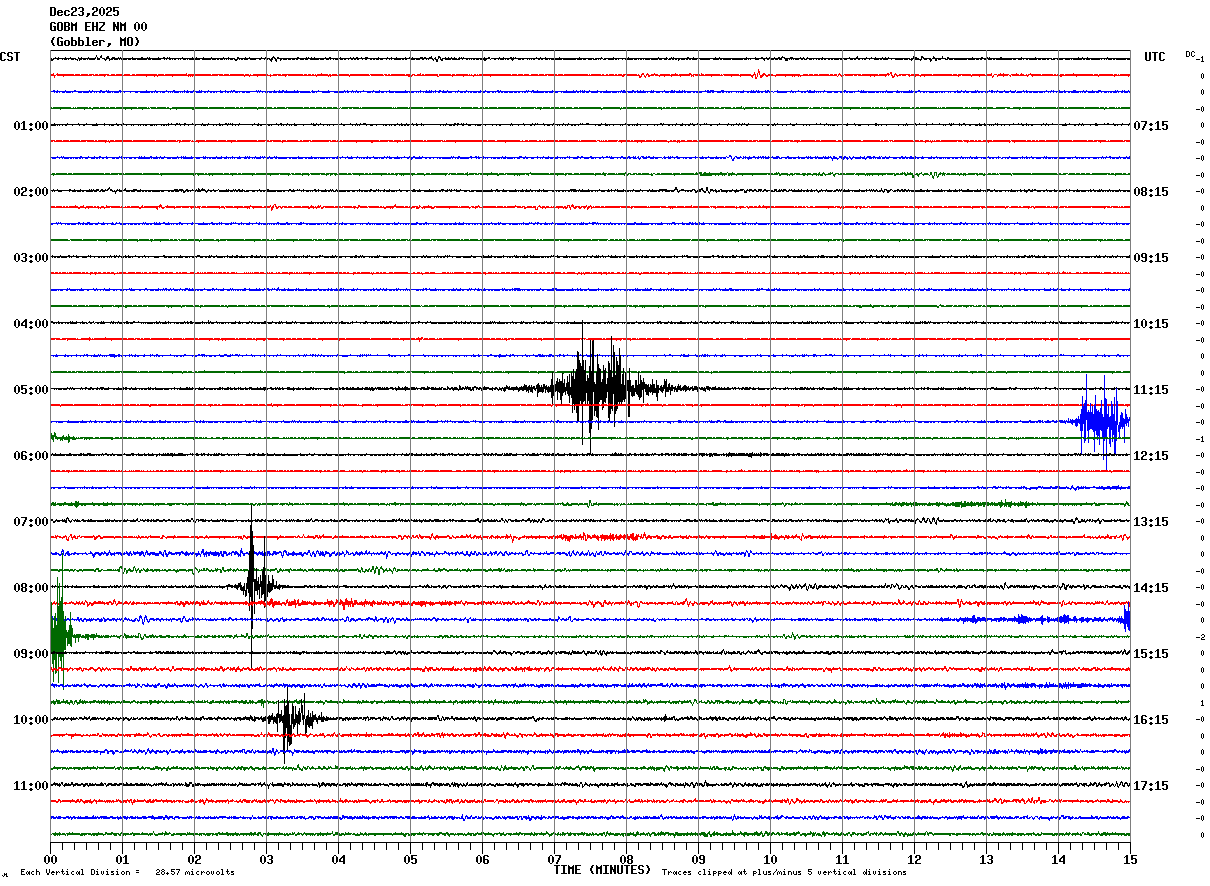Click minute 10 on the time axis
Image resolution: width=1210 pixels, height=886 pixels.
pos(770,859)
